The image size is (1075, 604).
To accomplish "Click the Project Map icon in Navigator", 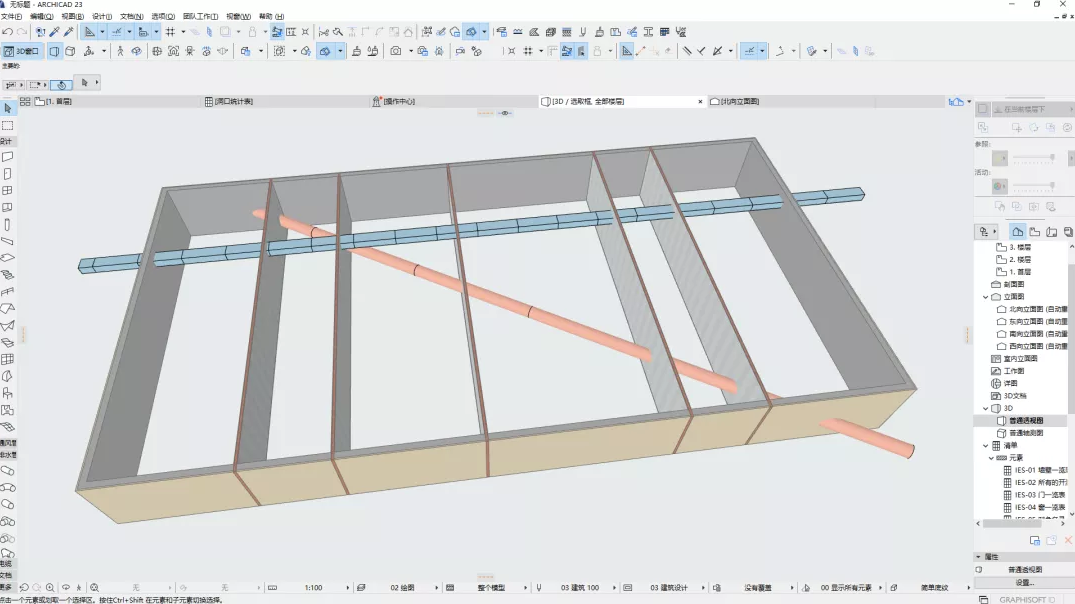I will point(1017,231).
